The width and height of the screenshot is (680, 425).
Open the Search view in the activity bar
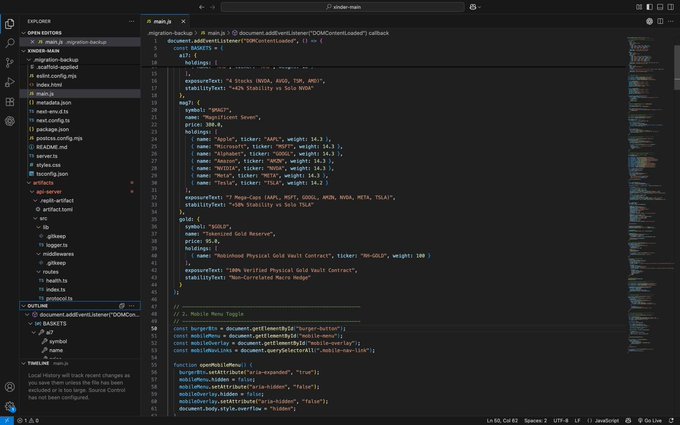point(10,43)
